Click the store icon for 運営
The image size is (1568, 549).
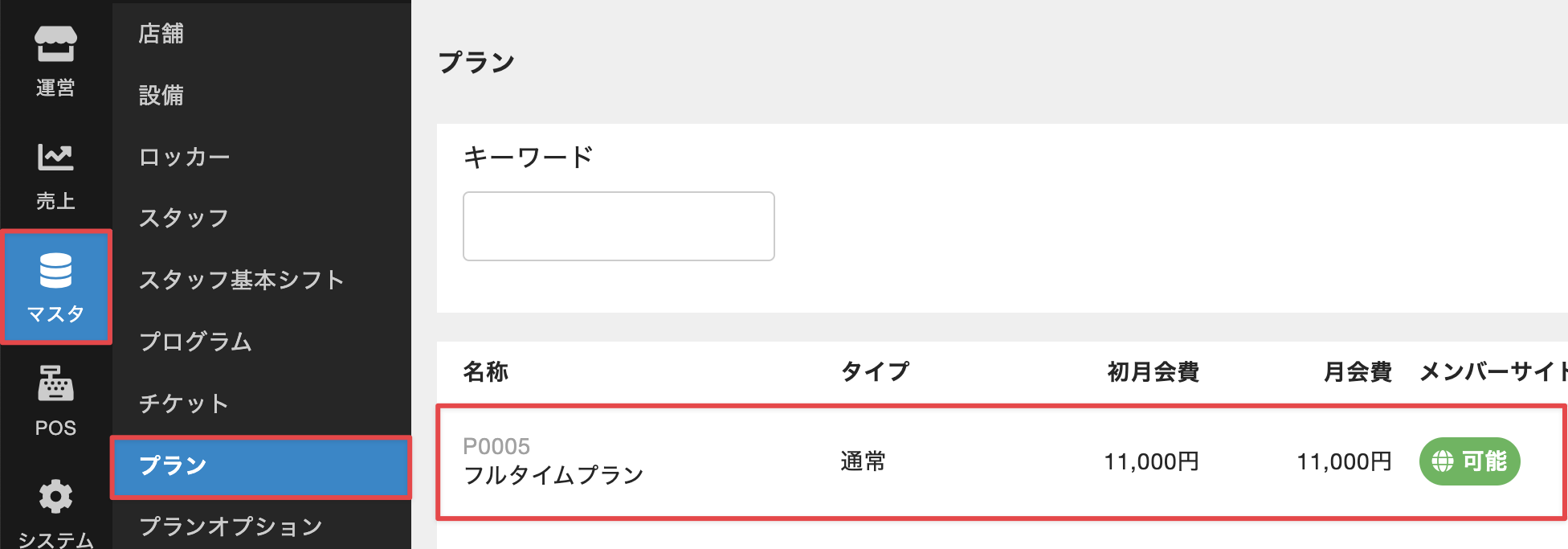coord(55,43)
